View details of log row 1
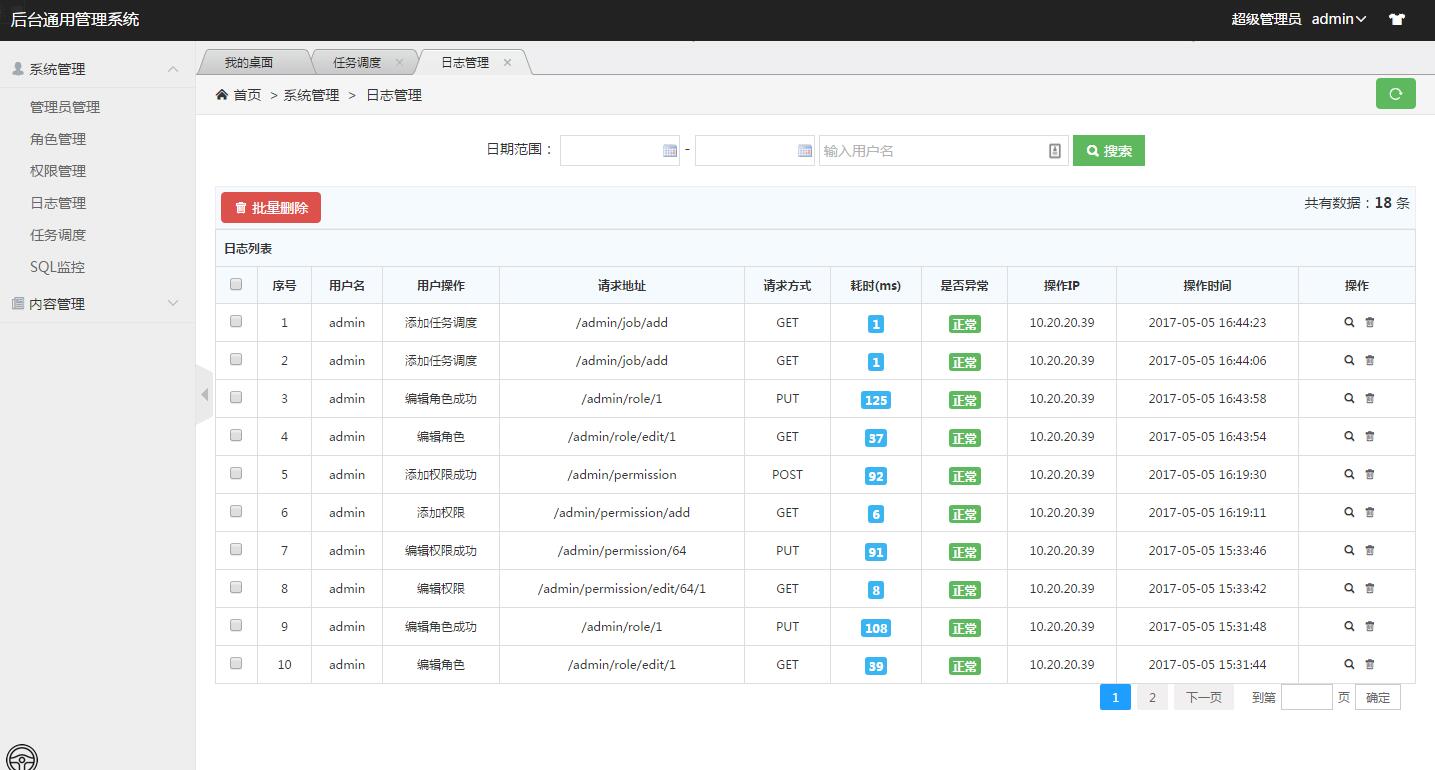The width and height of the screenshot is (1435, 770). pos(1349,322)
